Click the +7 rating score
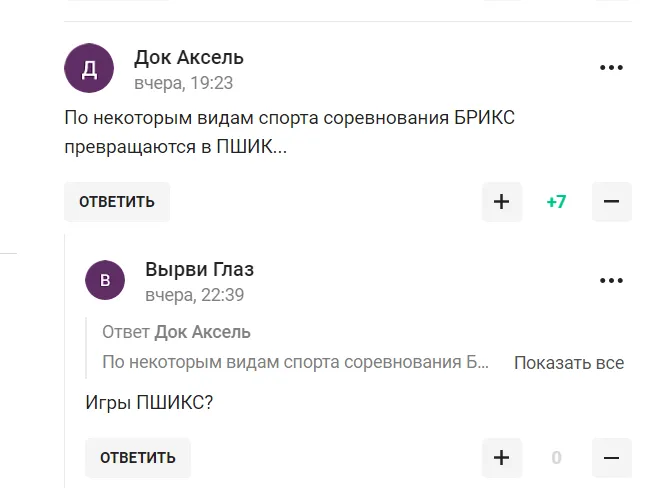 coord(556,202)
